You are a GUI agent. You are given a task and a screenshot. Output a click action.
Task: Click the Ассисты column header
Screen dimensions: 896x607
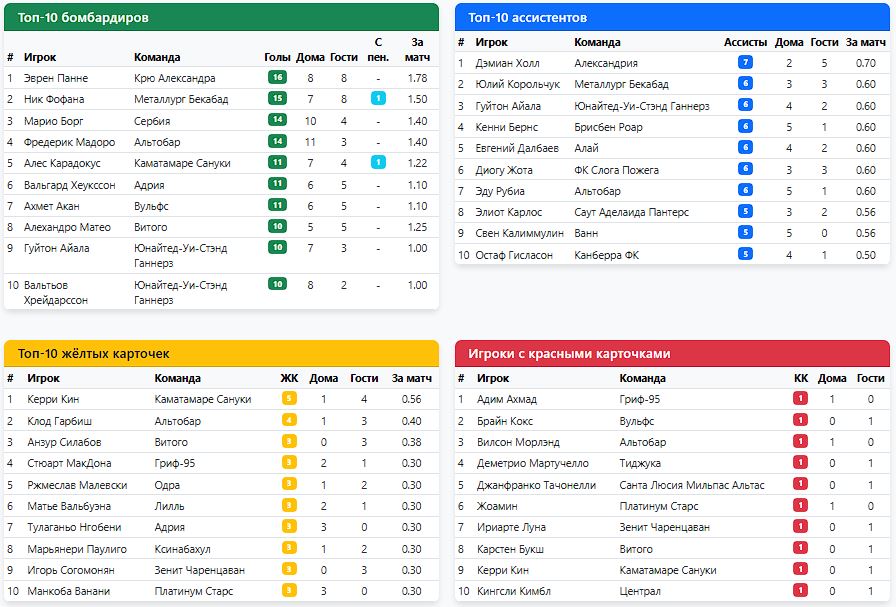(x=745, y=42)
